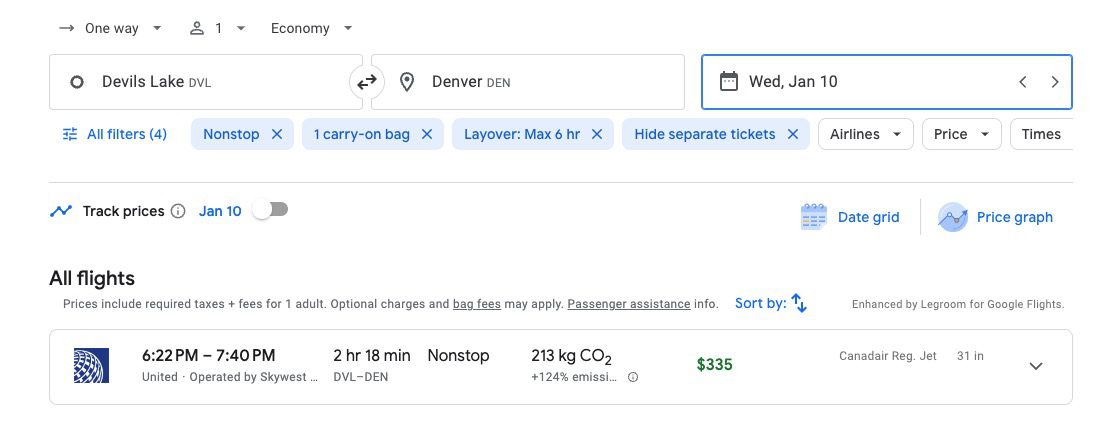Remove the 1 carry-on bag filter
The height and width of the screenshot is (447, 1119).
[427, 134]
